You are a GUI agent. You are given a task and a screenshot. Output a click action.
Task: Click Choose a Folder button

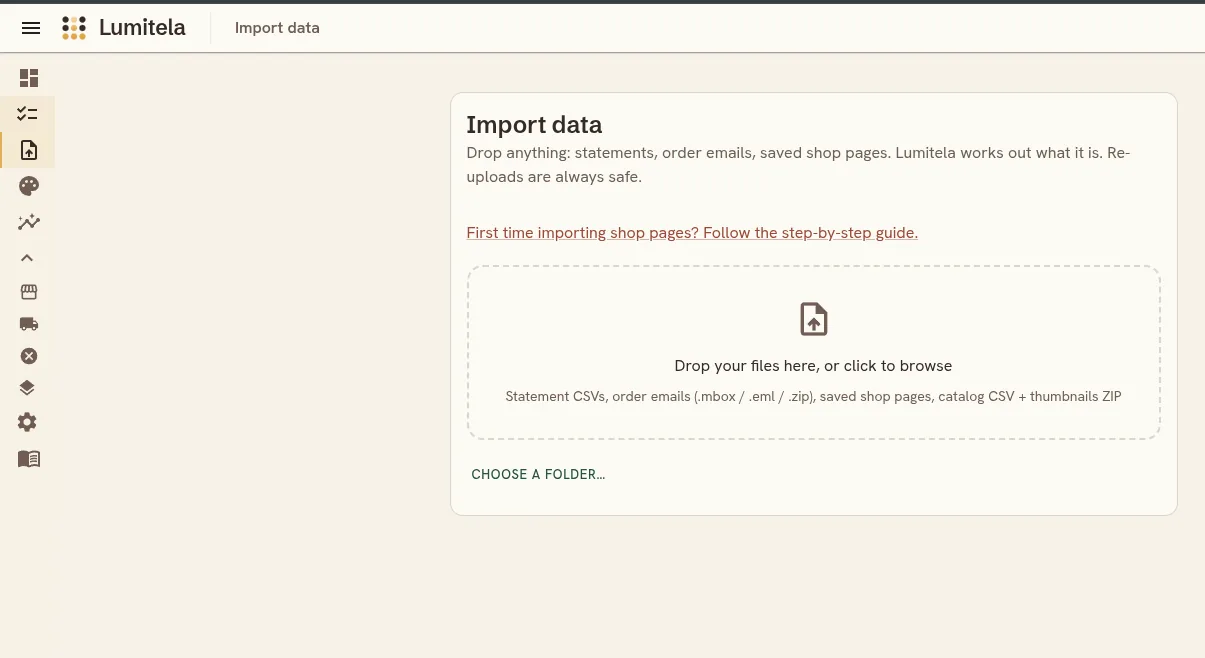tap(538, 474)
